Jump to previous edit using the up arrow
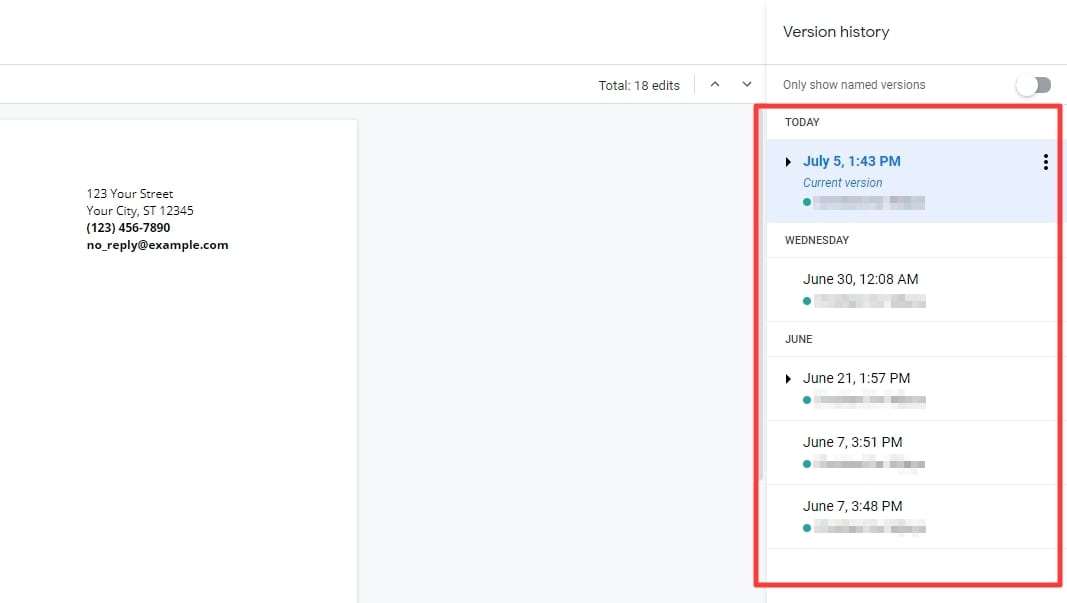Viewport: 1067px width, 603px height. click(x=715, y=84)
